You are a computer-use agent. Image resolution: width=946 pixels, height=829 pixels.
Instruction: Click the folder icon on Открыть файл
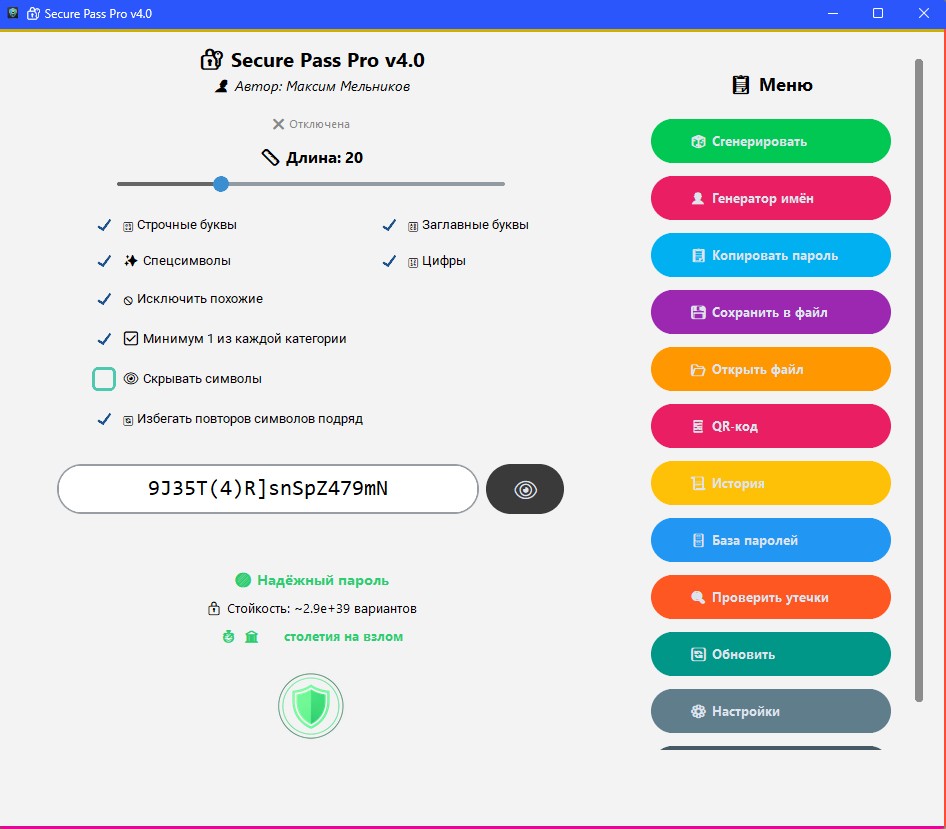pyautogui.click(x=698, y=370)
